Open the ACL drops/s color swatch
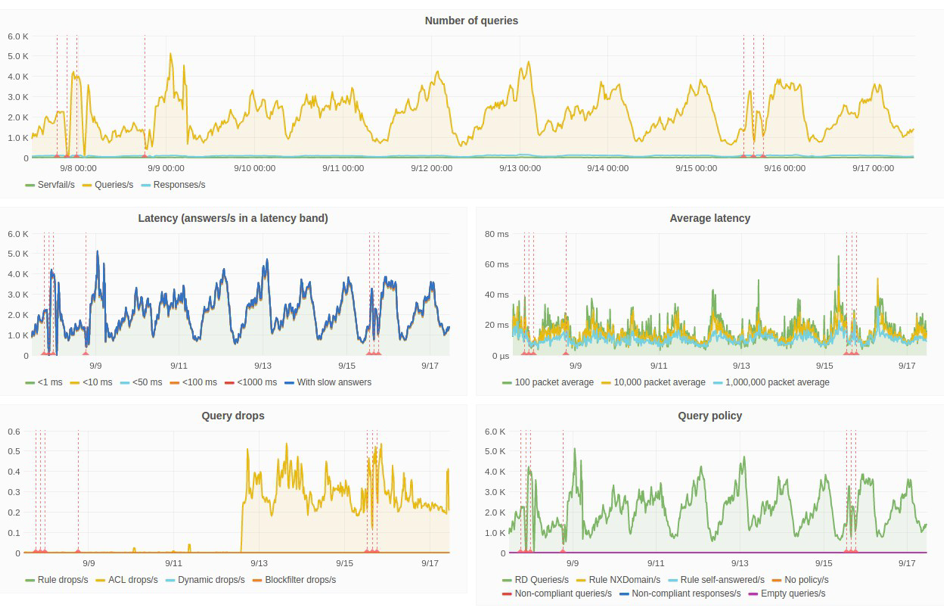Screen dimensions: 944x608 (101, 580)
